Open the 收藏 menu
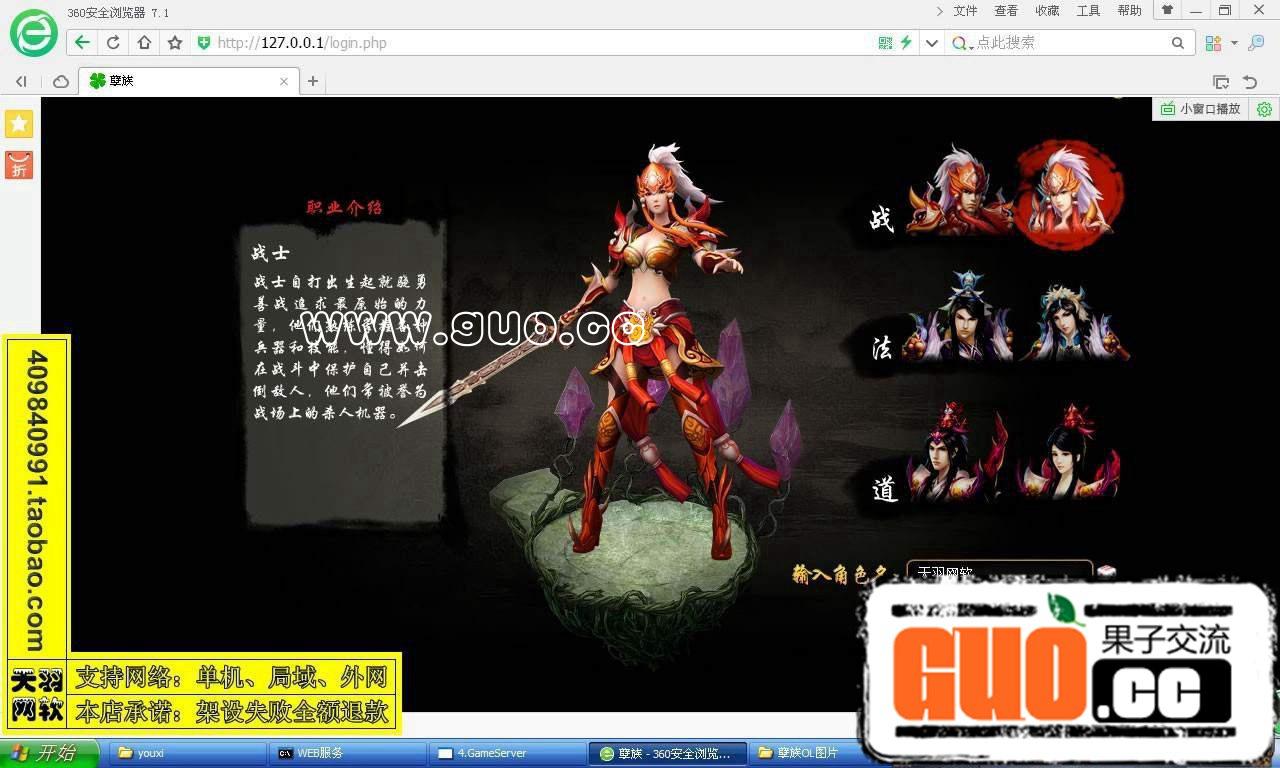 pyautogui.click(x=1047, y=11)
